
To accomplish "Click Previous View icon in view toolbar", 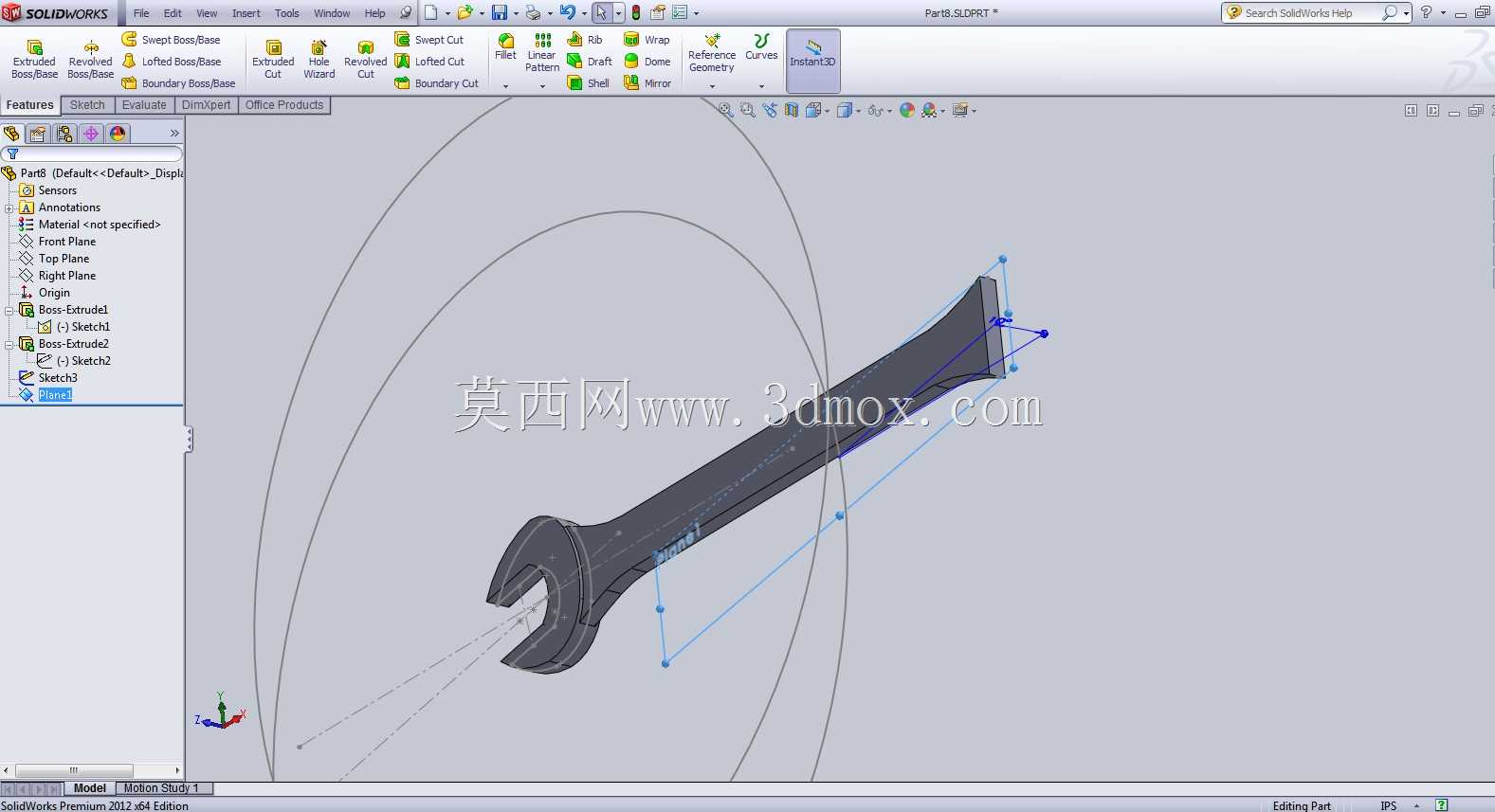I will click(x=770, y=111).
